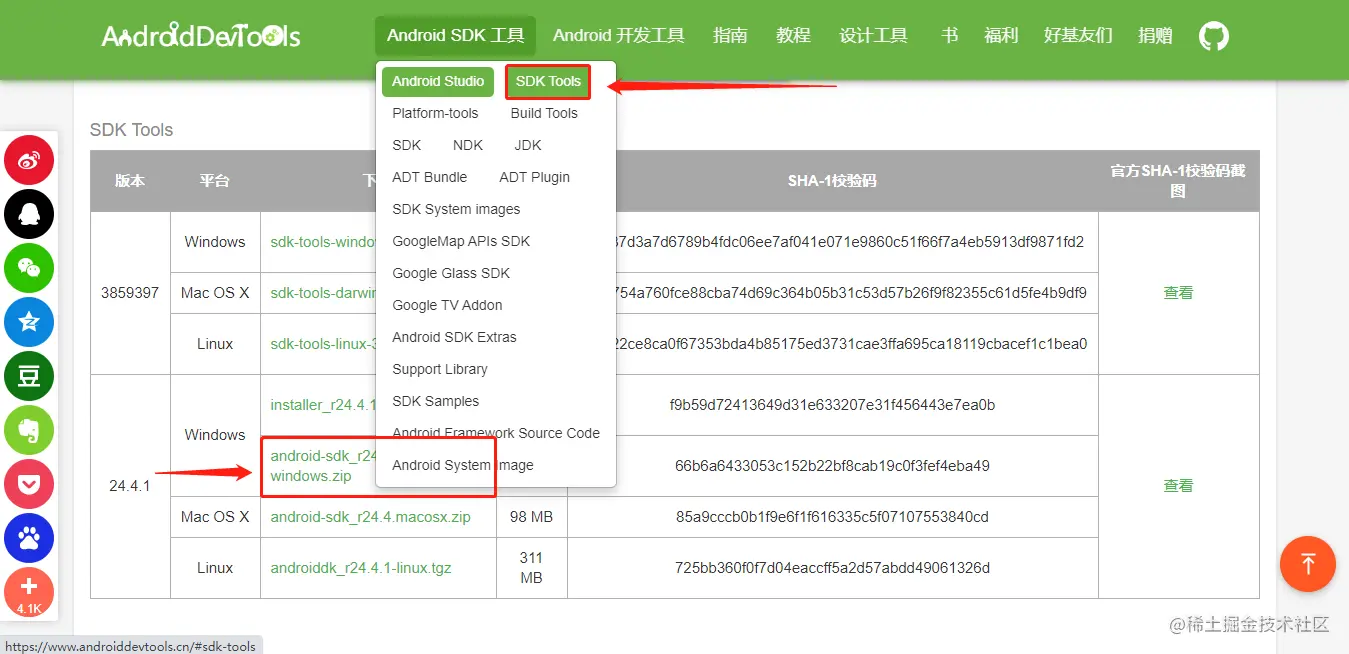Click SHA-1 value 85a9cccb0b1f9e6f1f616335c5f07107553840cd
Screen dimensions: 1349x654
[x=832, y=517]
